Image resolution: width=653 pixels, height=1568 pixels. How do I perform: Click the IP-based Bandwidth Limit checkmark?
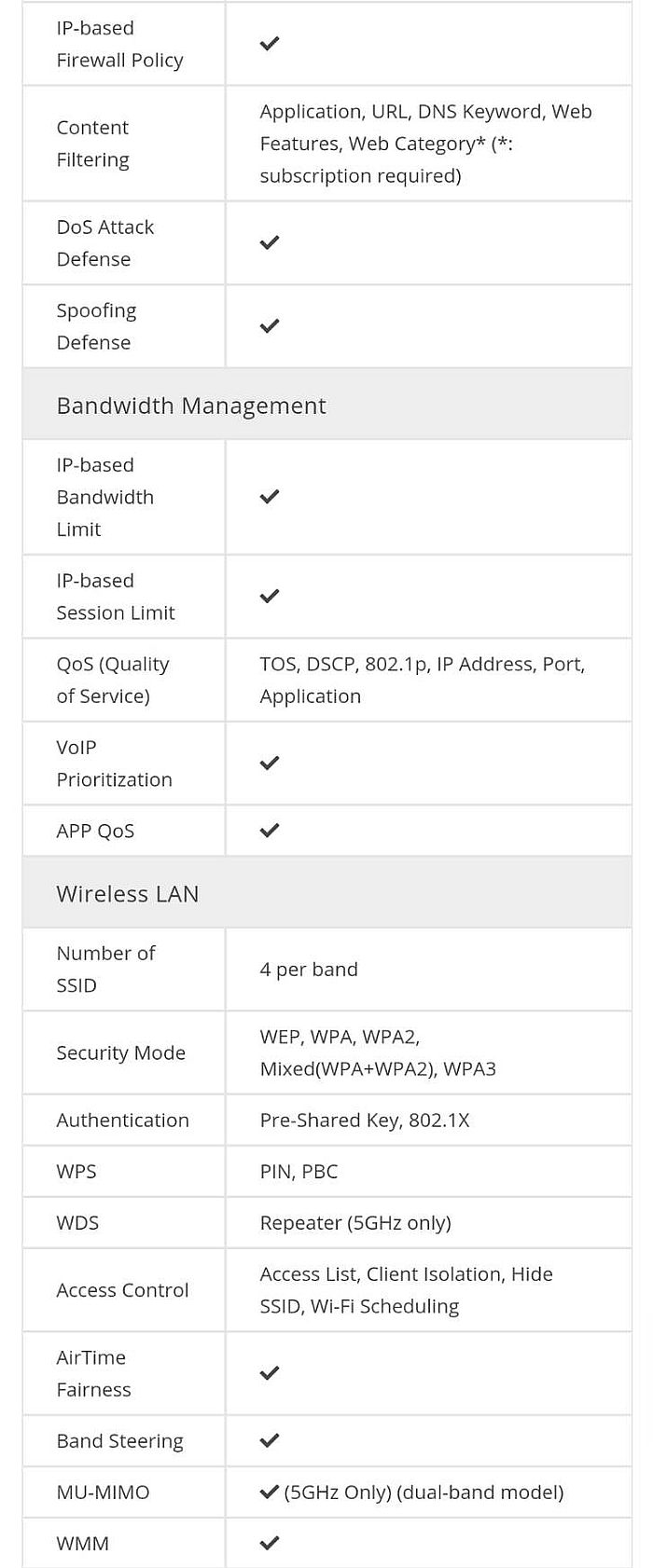[x=270, y=497]
